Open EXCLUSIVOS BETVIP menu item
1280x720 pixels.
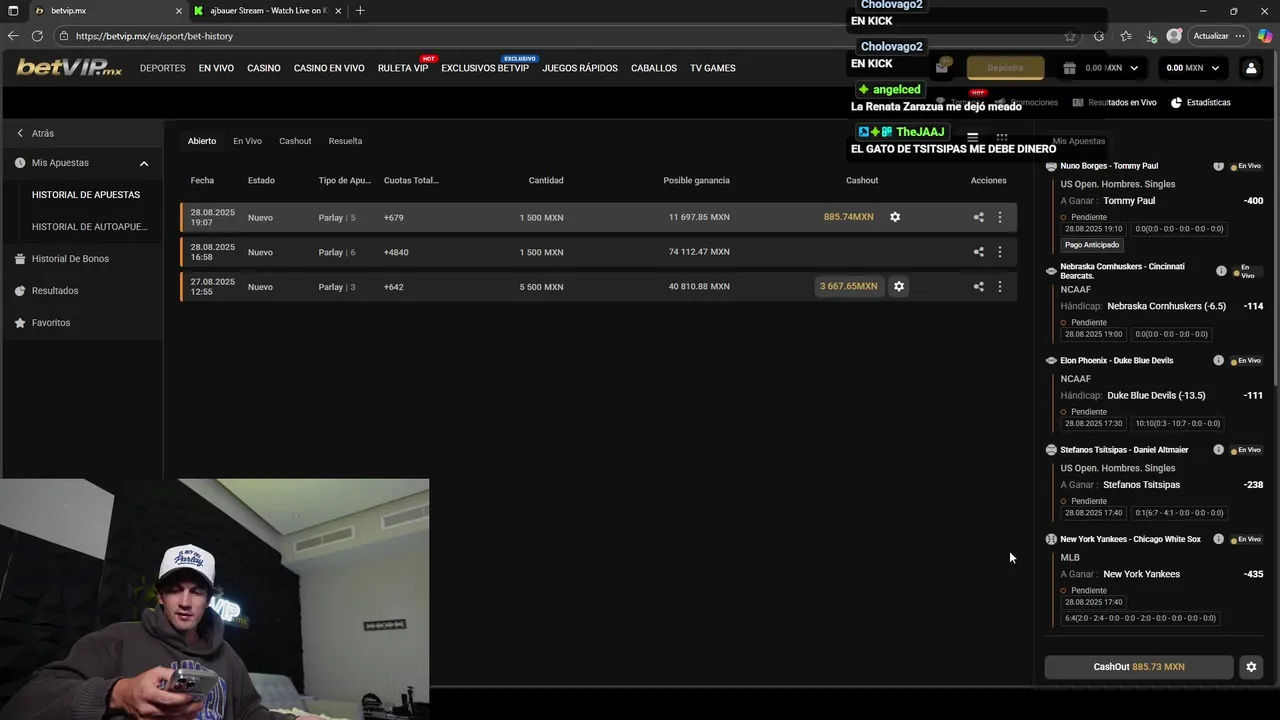[485, 68]
